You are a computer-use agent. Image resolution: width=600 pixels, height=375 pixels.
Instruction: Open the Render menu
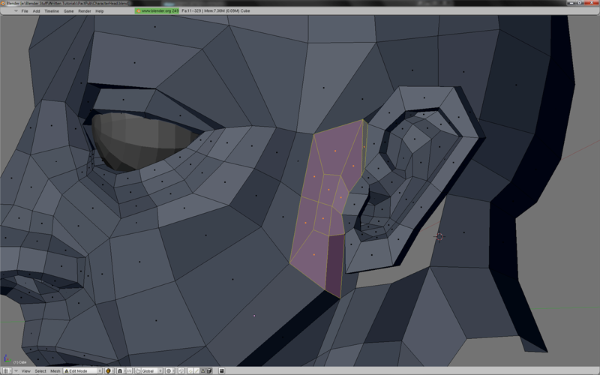85,11
